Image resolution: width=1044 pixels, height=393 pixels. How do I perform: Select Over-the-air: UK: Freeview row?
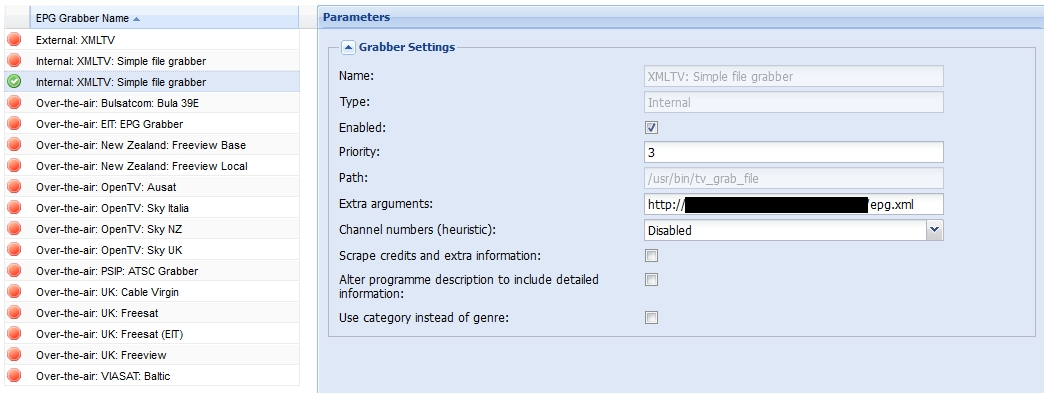152,355
